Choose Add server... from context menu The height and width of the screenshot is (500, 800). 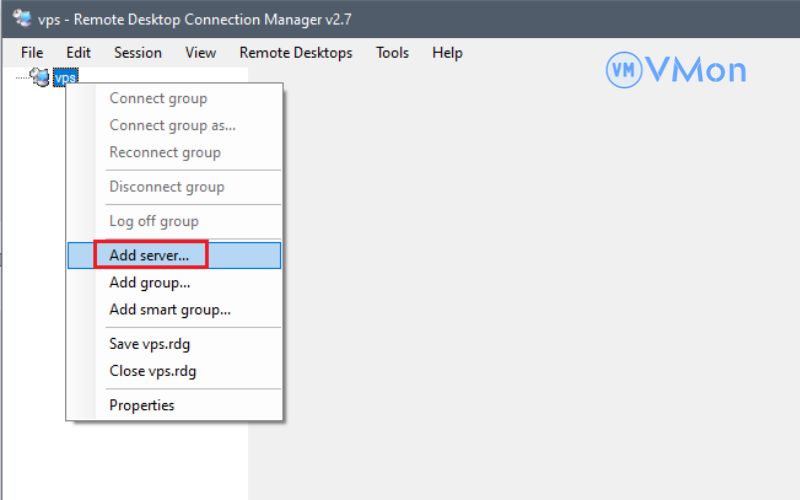[x=174, y=255]
